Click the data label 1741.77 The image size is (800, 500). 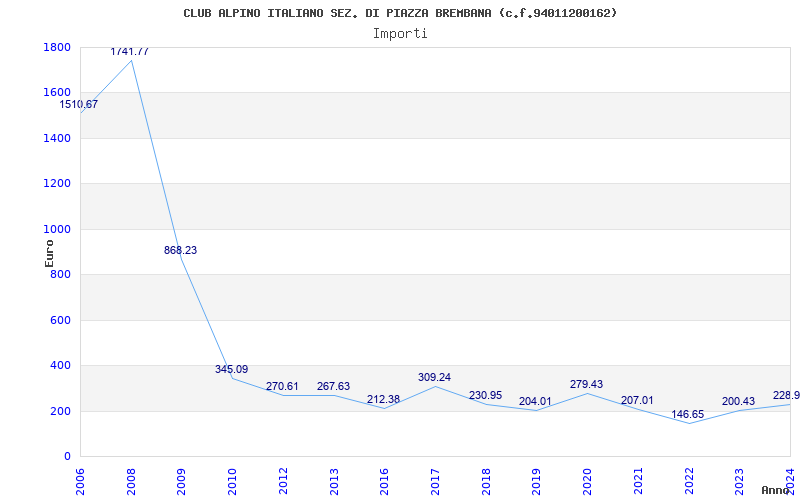(130, 51)
